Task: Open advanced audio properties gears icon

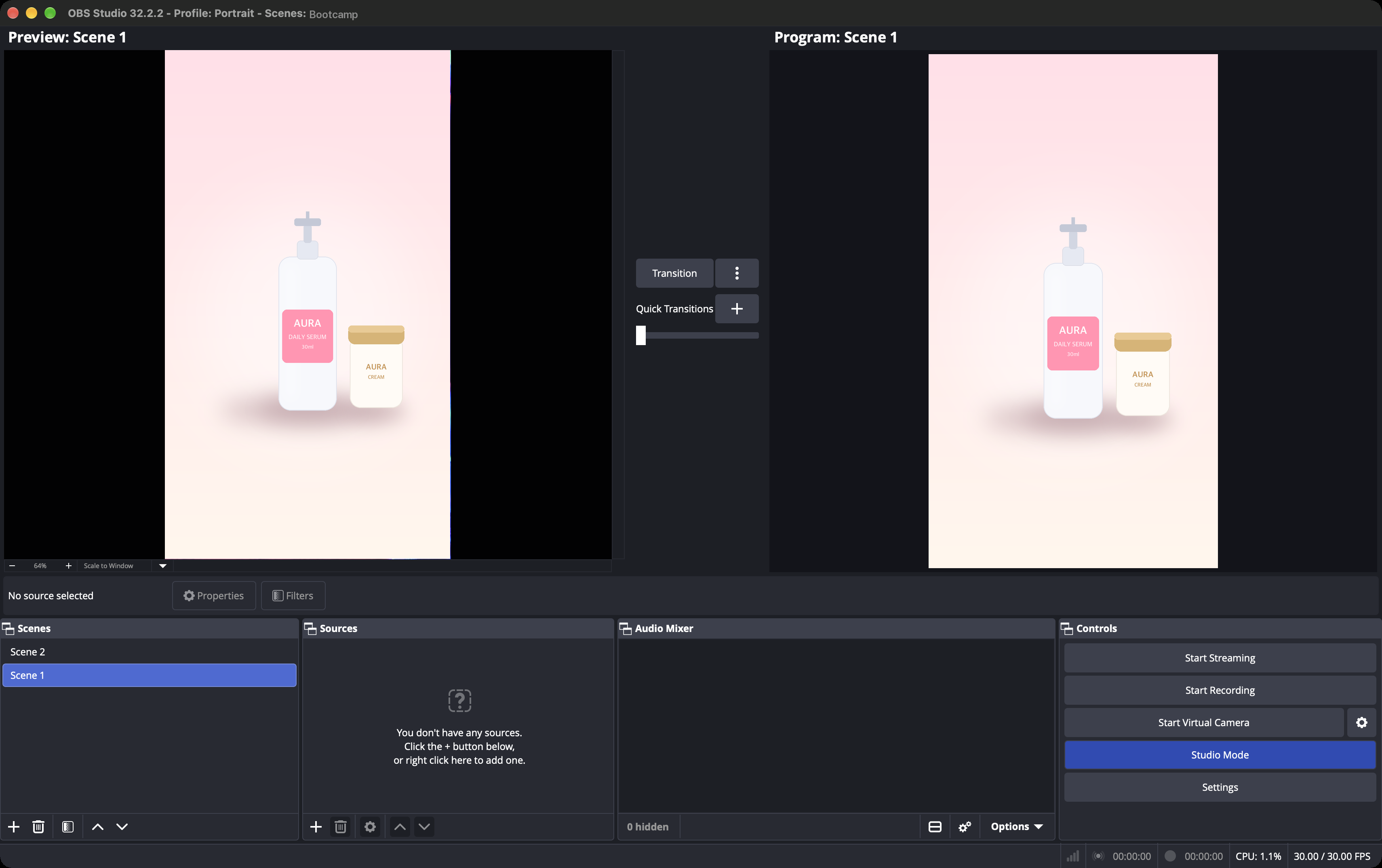Action: point(965,827)
